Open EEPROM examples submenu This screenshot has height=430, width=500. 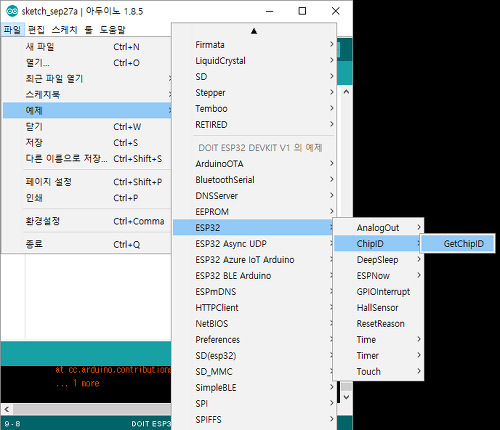[x=254, y=212]
